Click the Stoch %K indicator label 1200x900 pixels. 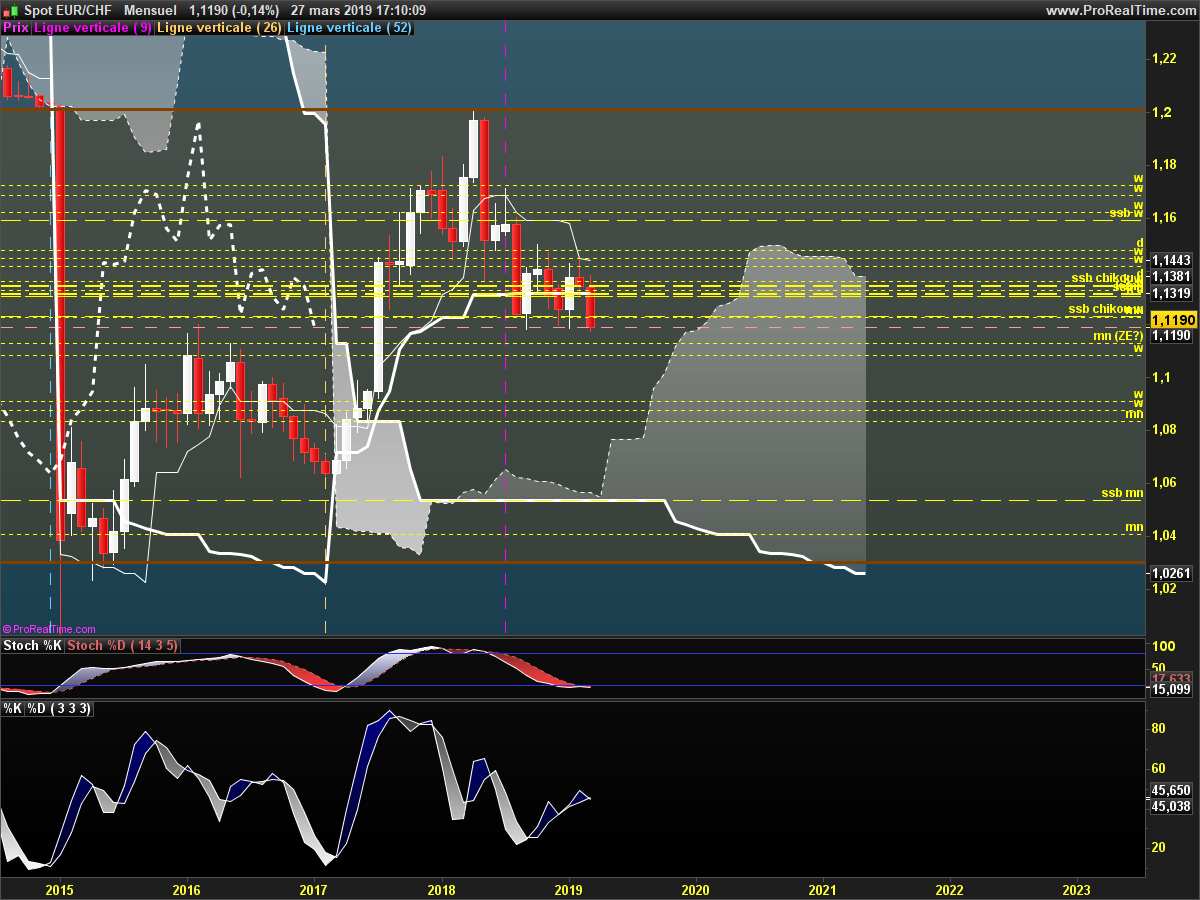(x=32, y=646)
